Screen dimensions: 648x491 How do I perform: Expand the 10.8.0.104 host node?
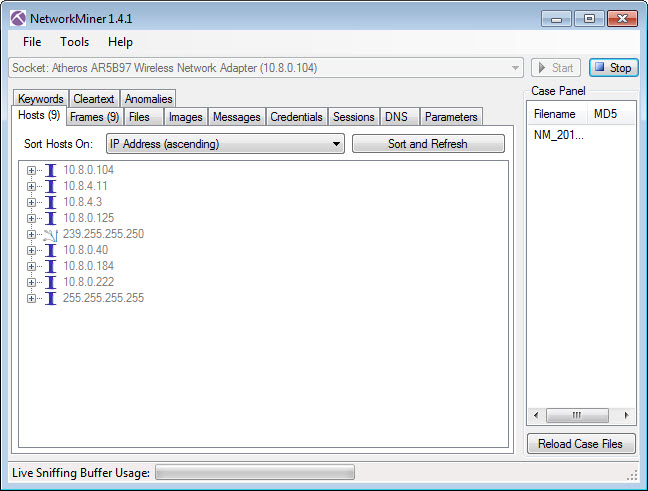pyautogui.click(x=31, y=170)
